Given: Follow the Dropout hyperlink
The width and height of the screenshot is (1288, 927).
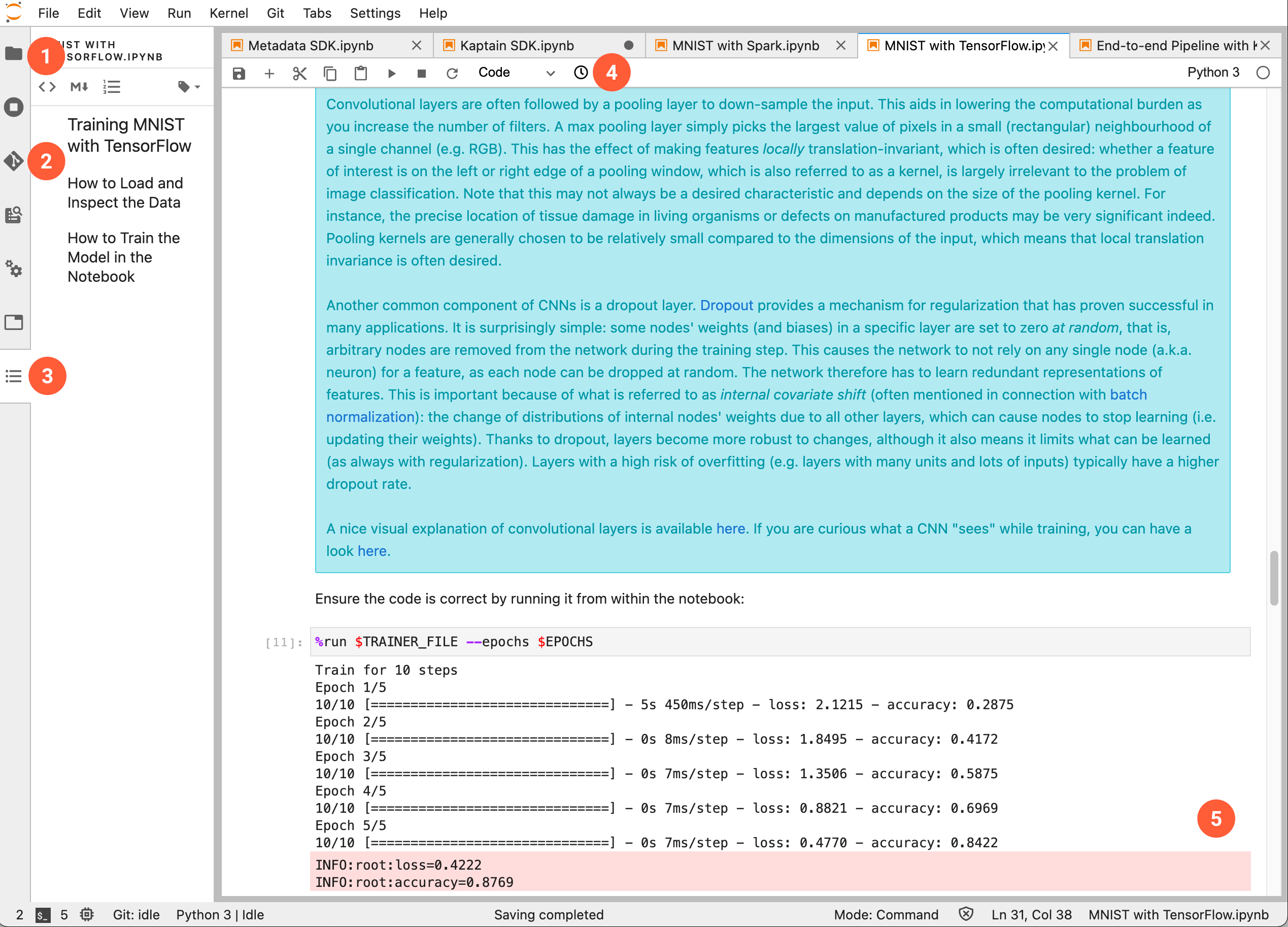Looking at the screenshot, I should (x=726, y=305).
